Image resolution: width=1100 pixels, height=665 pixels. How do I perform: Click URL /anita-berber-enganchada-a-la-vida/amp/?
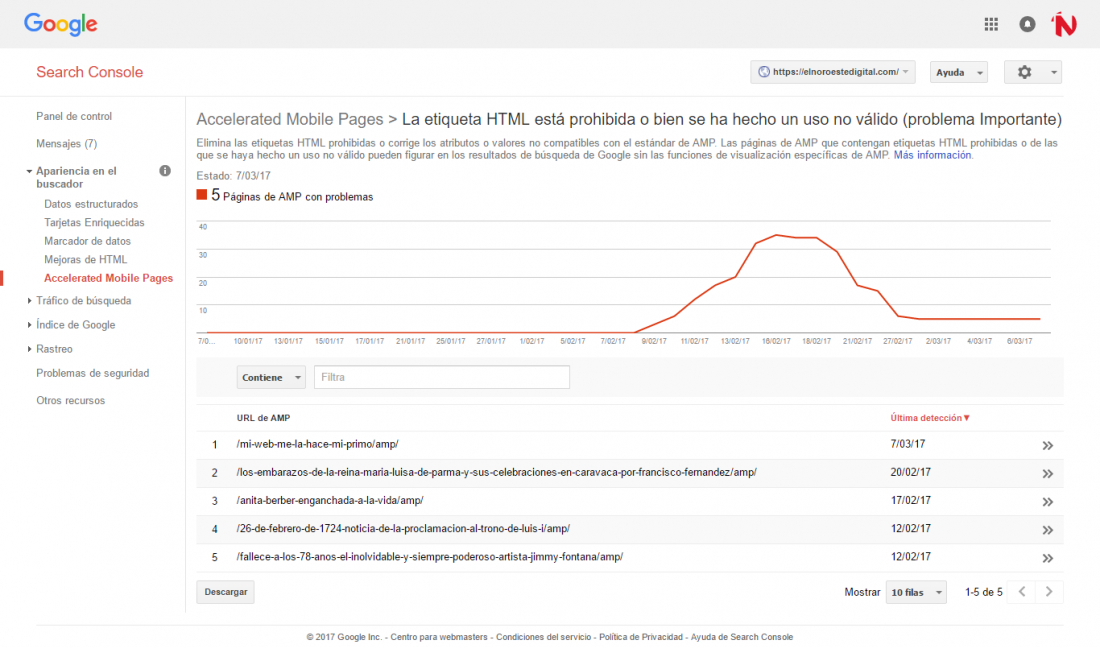(330, 500)
